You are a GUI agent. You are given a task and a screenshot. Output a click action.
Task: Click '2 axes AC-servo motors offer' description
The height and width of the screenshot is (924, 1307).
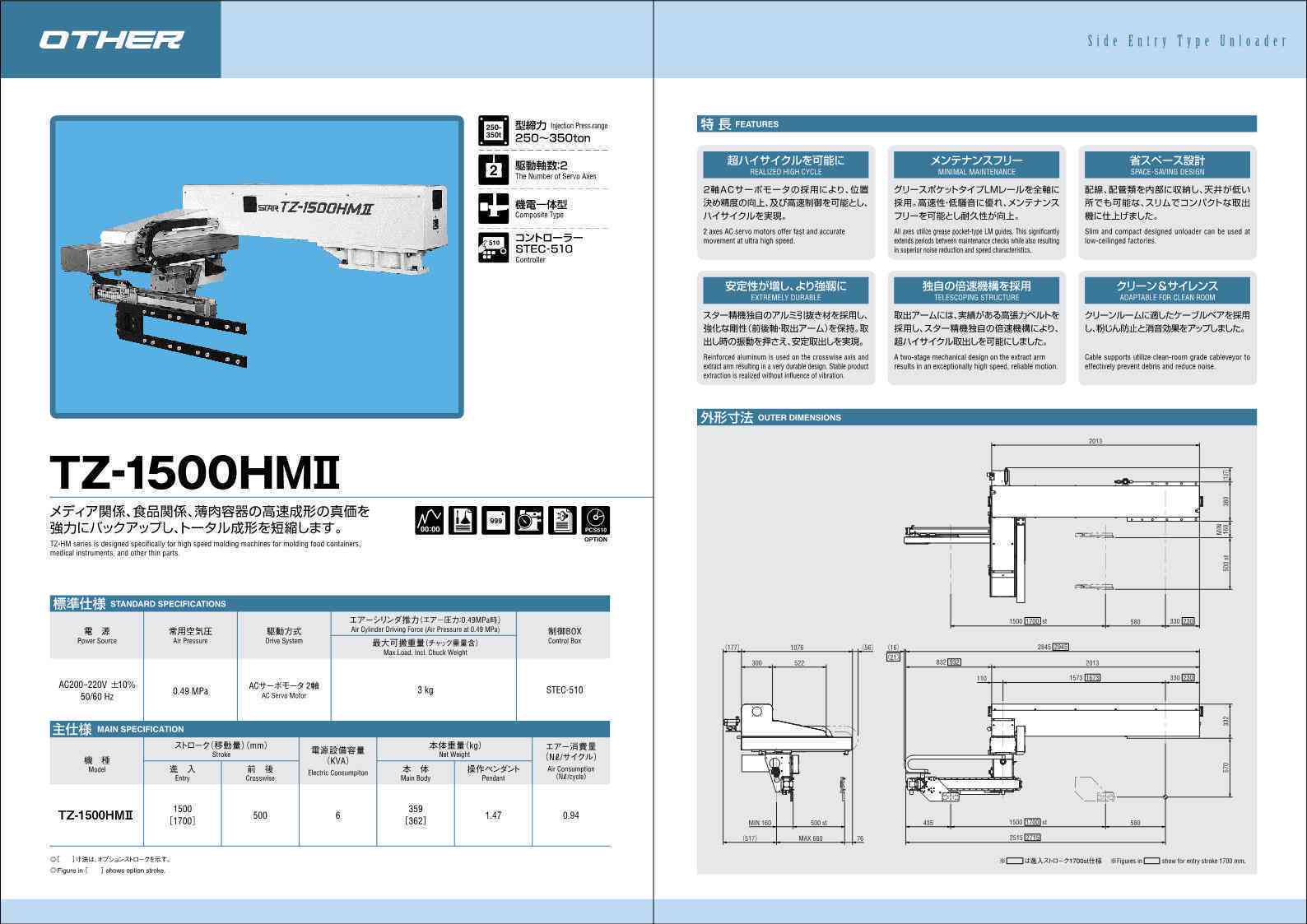(774, 236)
